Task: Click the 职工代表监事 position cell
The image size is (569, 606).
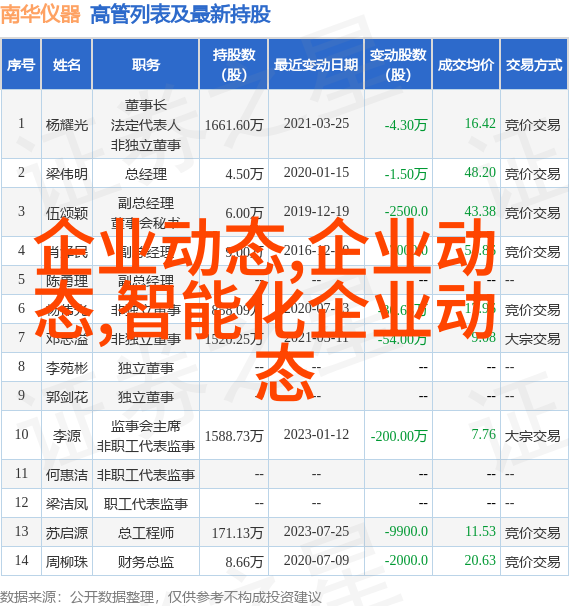Action: [146, 504]
